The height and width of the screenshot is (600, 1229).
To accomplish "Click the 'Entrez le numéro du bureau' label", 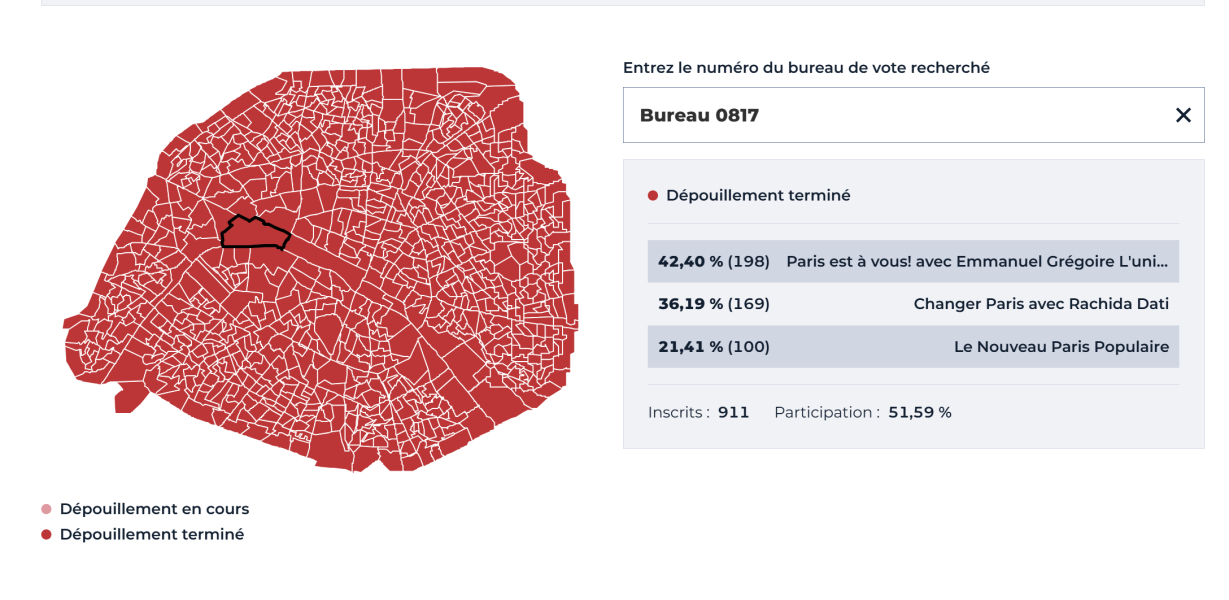I will pos(806,68).
